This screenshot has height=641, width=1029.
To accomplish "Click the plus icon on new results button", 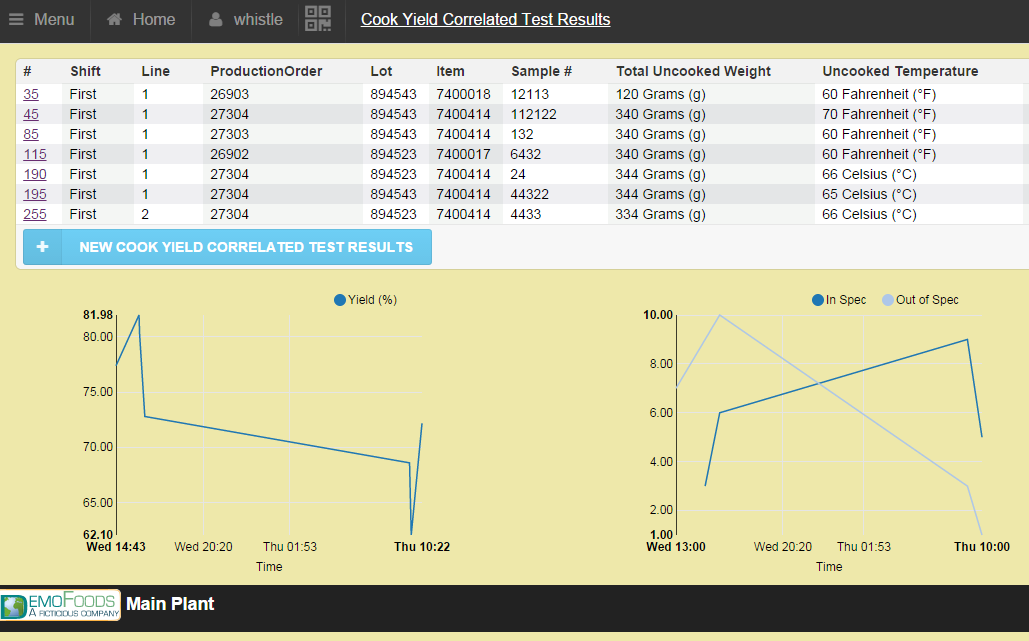I will tap(42, 247).
